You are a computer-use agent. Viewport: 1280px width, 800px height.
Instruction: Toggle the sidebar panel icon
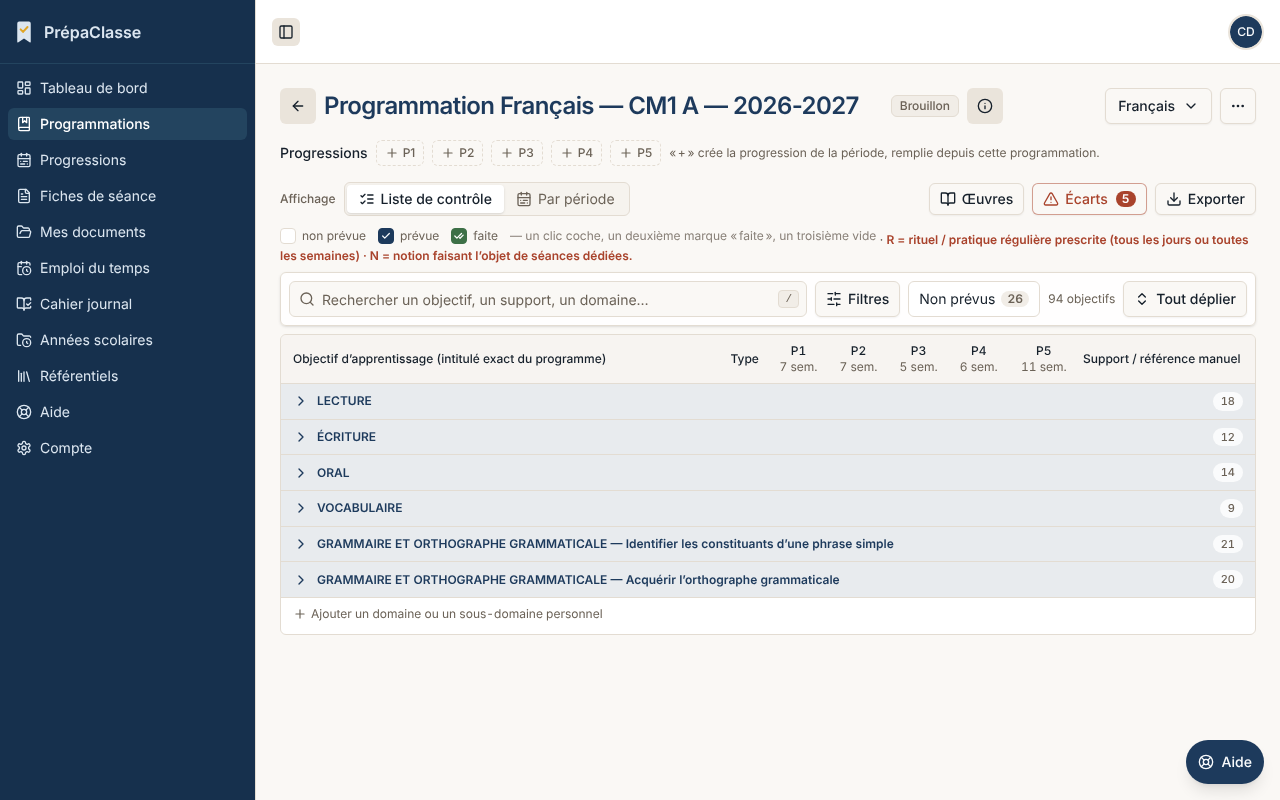tap(286, 32)
